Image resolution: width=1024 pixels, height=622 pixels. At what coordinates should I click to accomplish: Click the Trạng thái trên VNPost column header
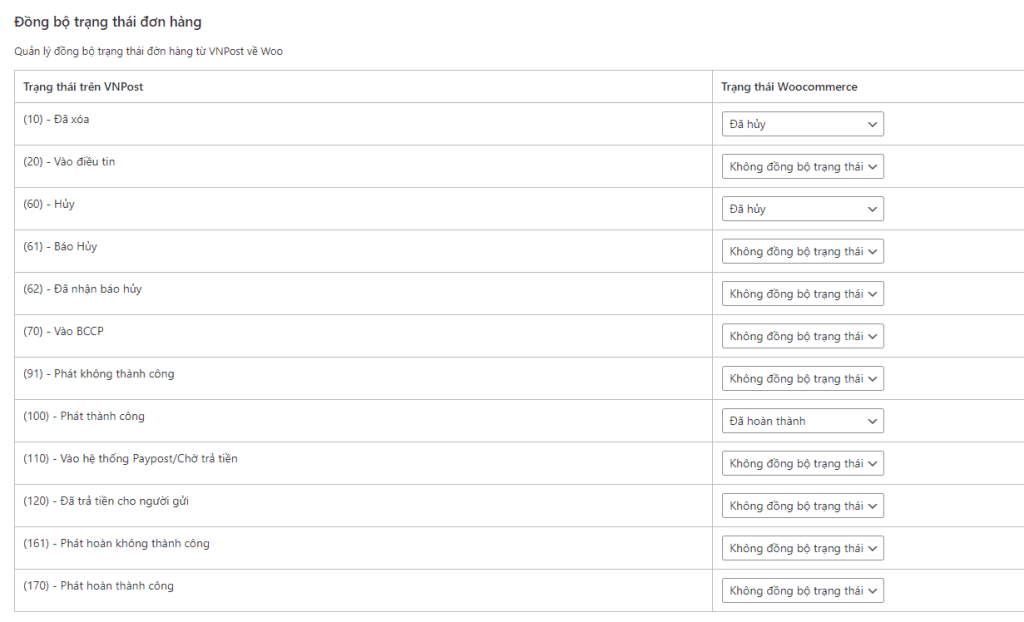tap(83, 87)
